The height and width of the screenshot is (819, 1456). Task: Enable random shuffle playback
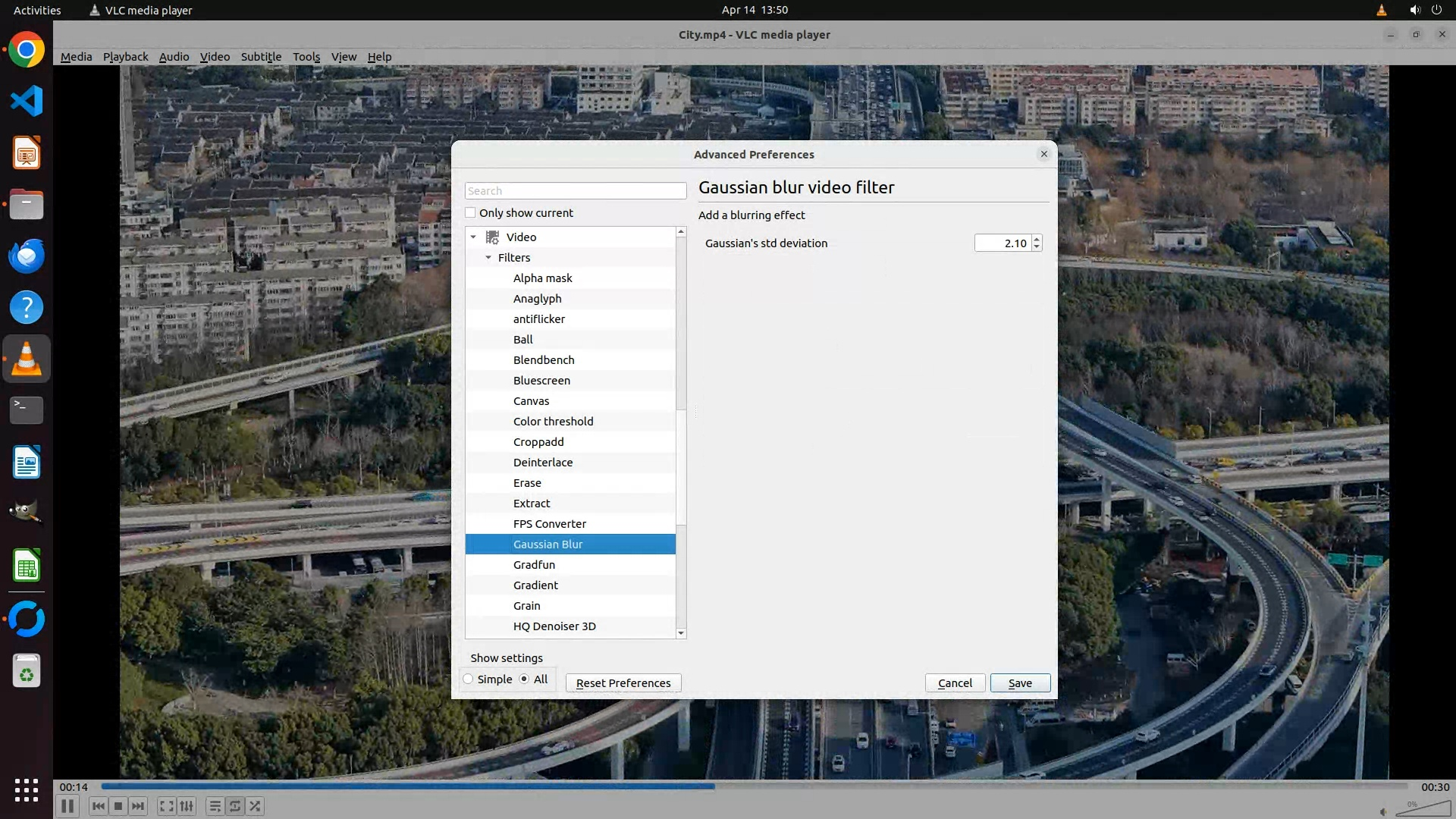(x=256, y=806)
